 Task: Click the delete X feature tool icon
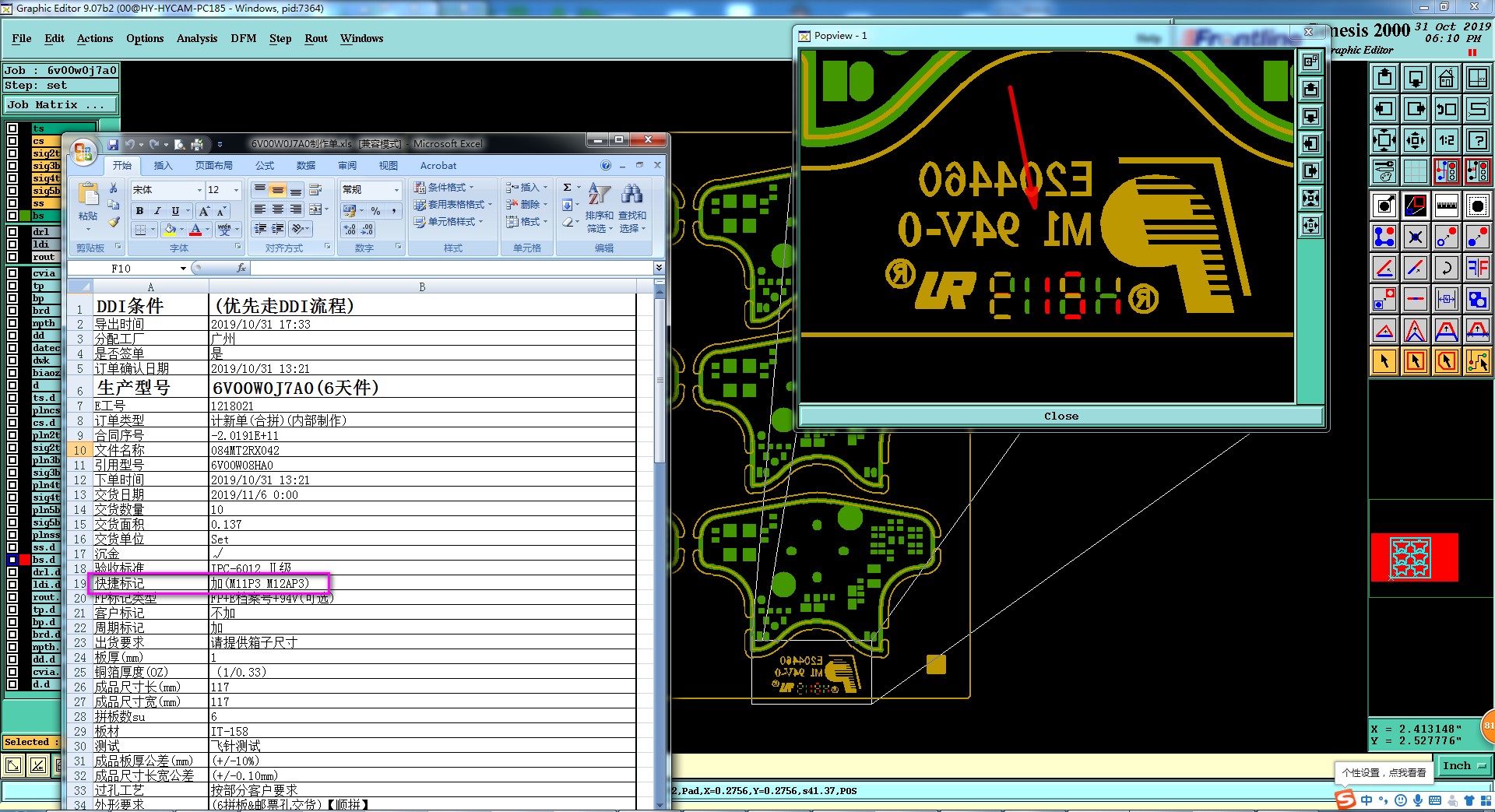pyautogui.click(x=1416, y=237)
